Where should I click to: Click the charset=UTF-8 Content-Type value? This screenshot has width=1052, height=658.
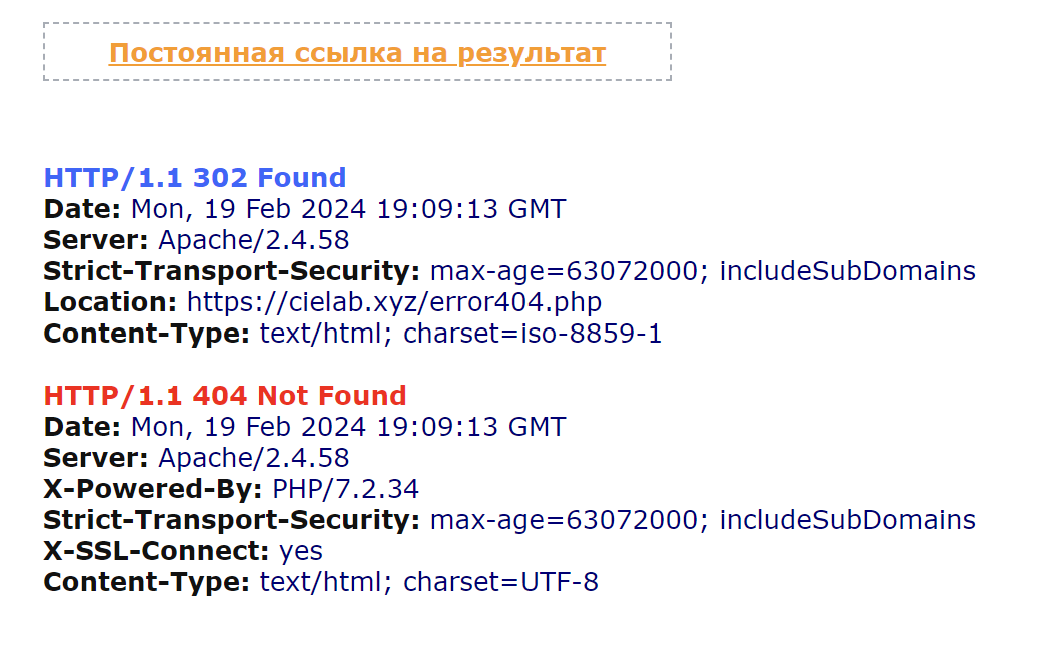click(500, 582)
